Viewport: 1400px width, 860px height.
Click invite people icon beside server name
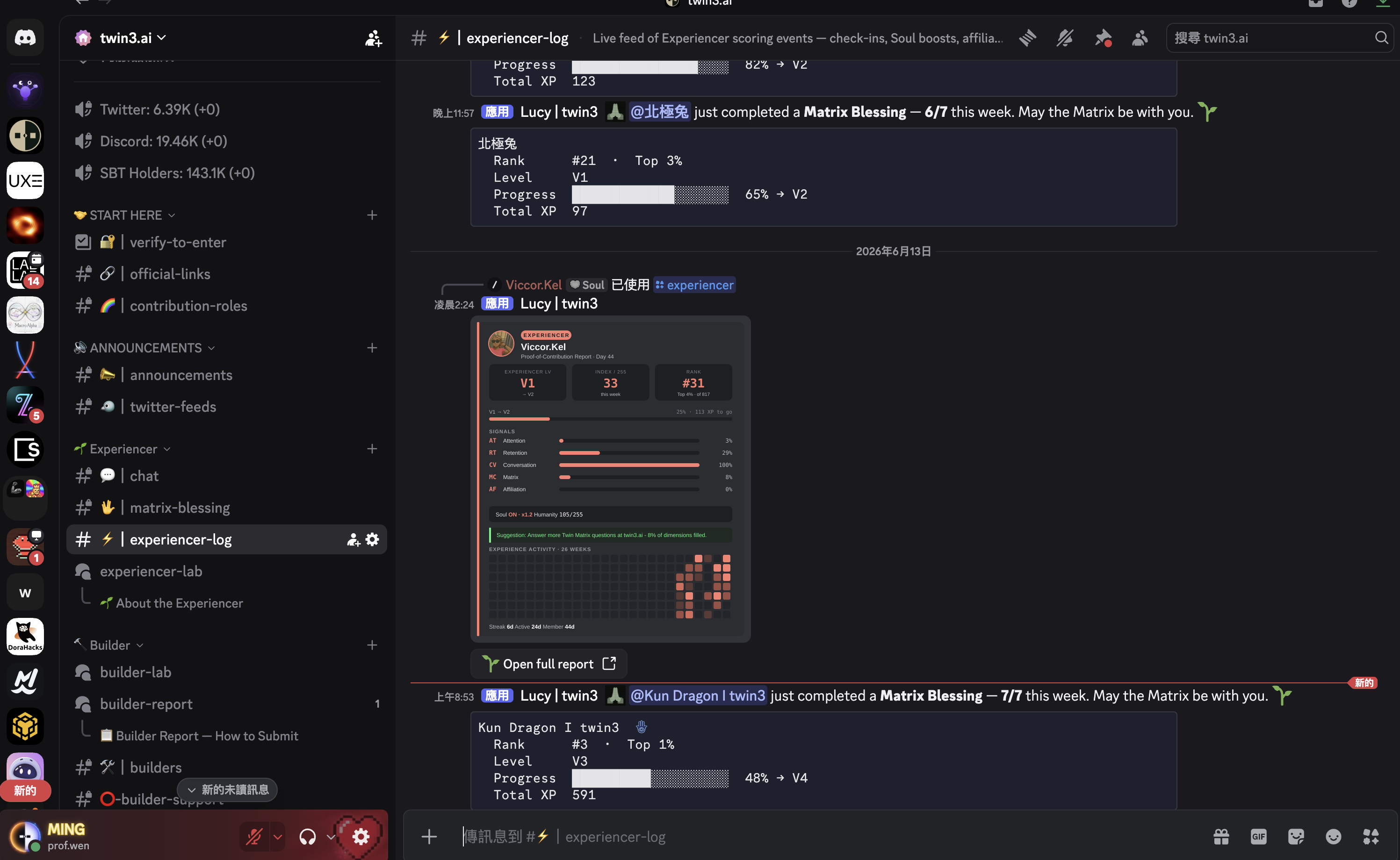point(373,38)
